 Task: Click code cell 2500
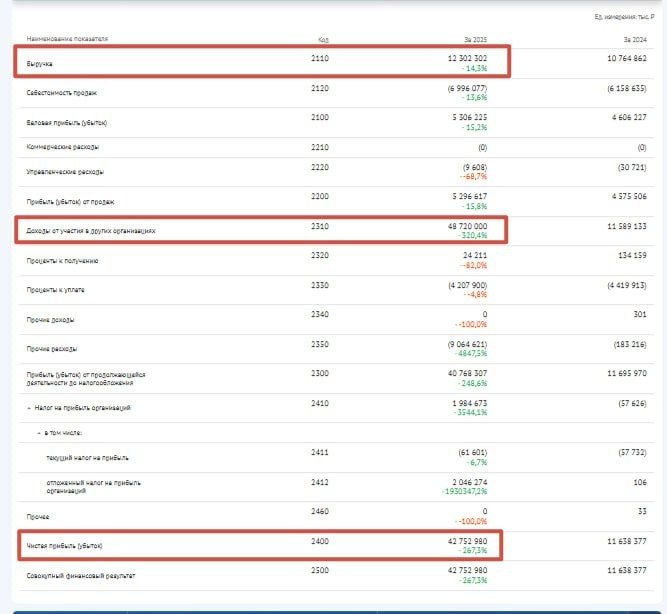point(320,570)
